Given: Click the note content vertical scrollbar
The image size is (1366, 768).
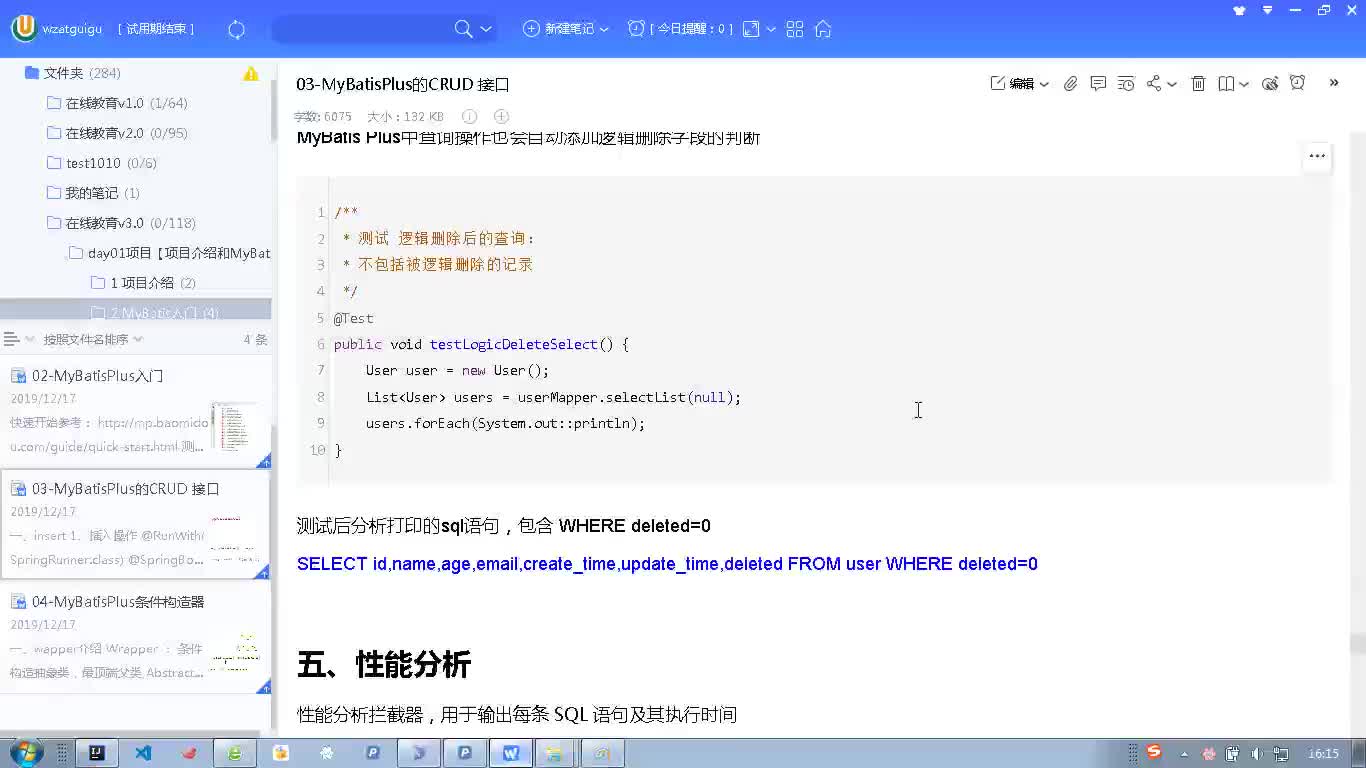Looking at the screenshot, I should click(x=1357, y=643).
